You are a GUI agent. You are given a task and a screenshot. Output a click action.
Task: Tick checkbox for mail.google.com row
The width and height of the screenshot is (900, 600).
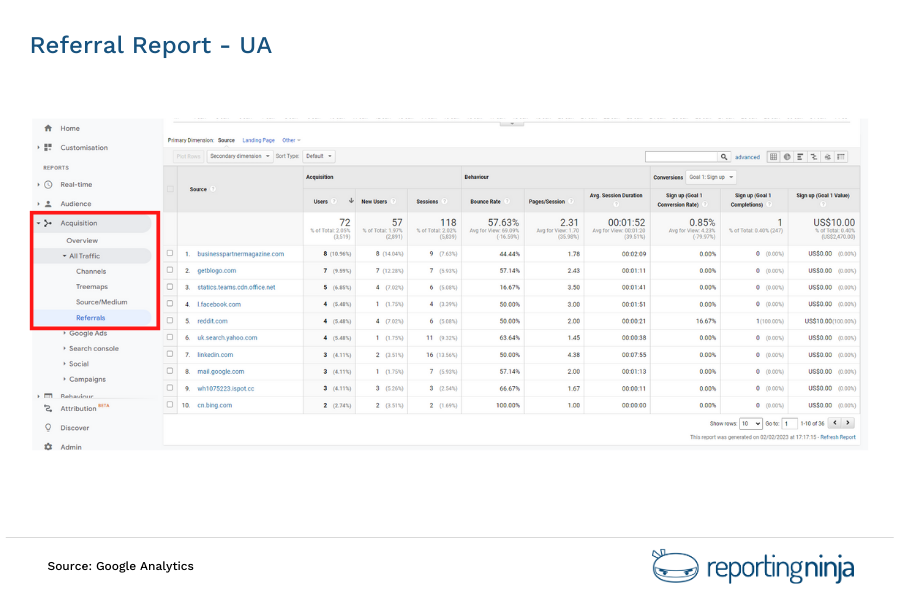[x=170, y=371]
